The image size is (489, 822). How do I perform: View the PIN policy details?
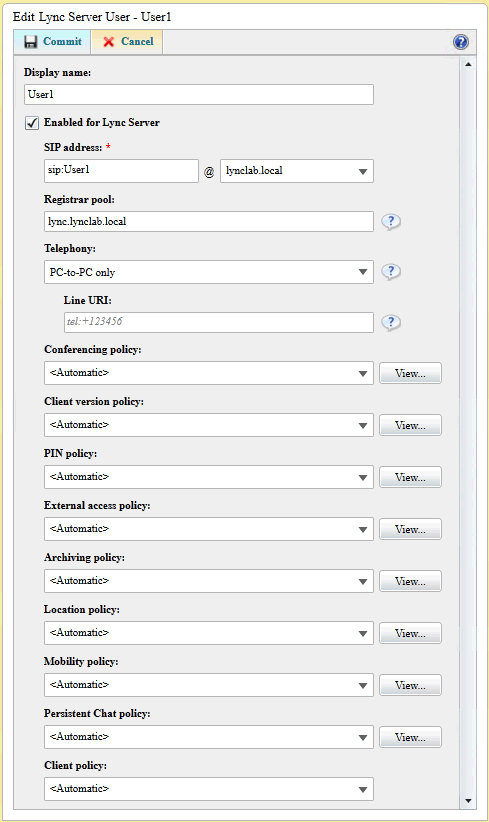point(410,477)
